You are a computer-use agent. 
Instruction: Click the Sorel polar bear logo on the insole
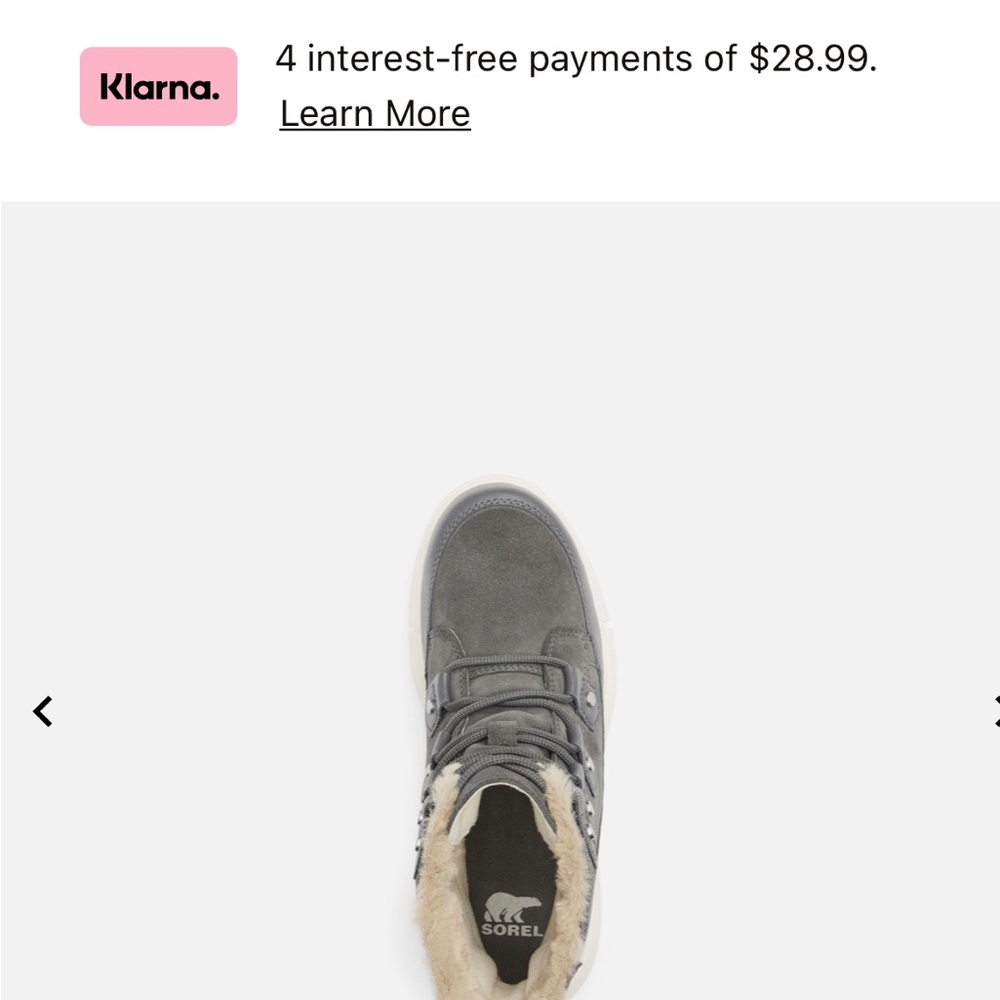click(512, 906)
